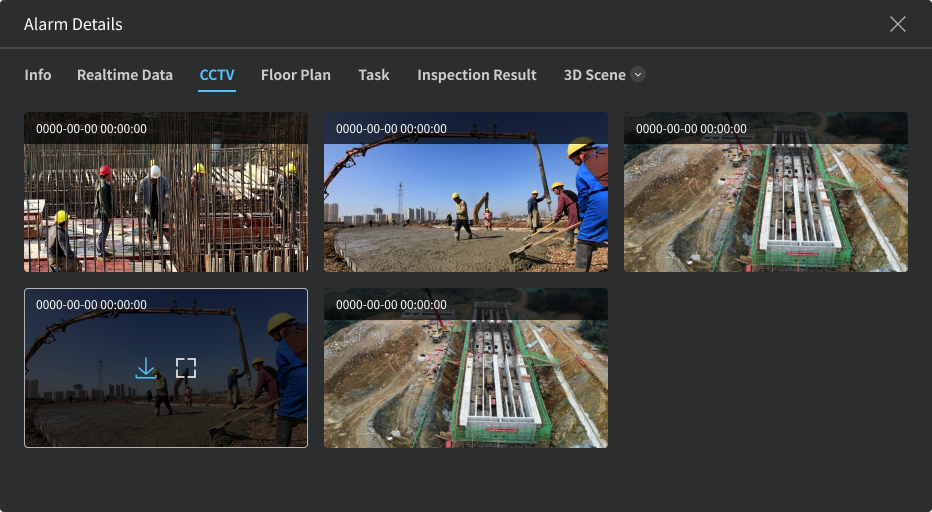Open the bottom-row aerial site thumbnail
Screen dimensions: 932x512
(466, 380)
